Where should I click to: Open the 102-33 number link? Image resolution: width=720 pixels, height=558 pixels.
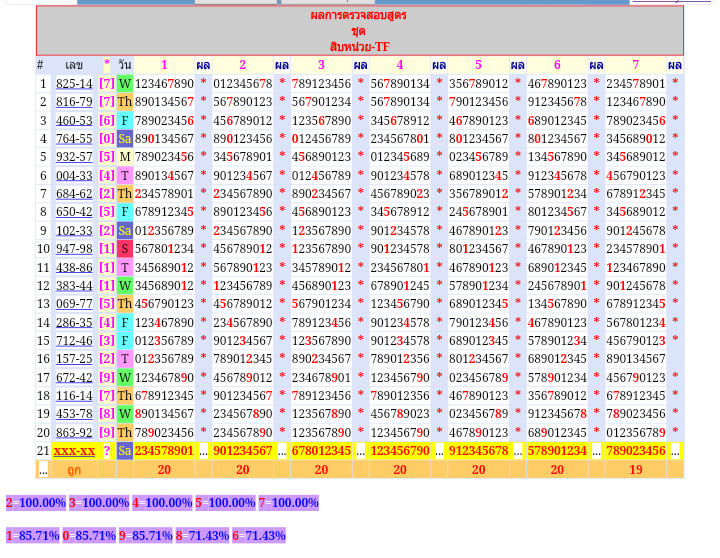coord(74,231)
